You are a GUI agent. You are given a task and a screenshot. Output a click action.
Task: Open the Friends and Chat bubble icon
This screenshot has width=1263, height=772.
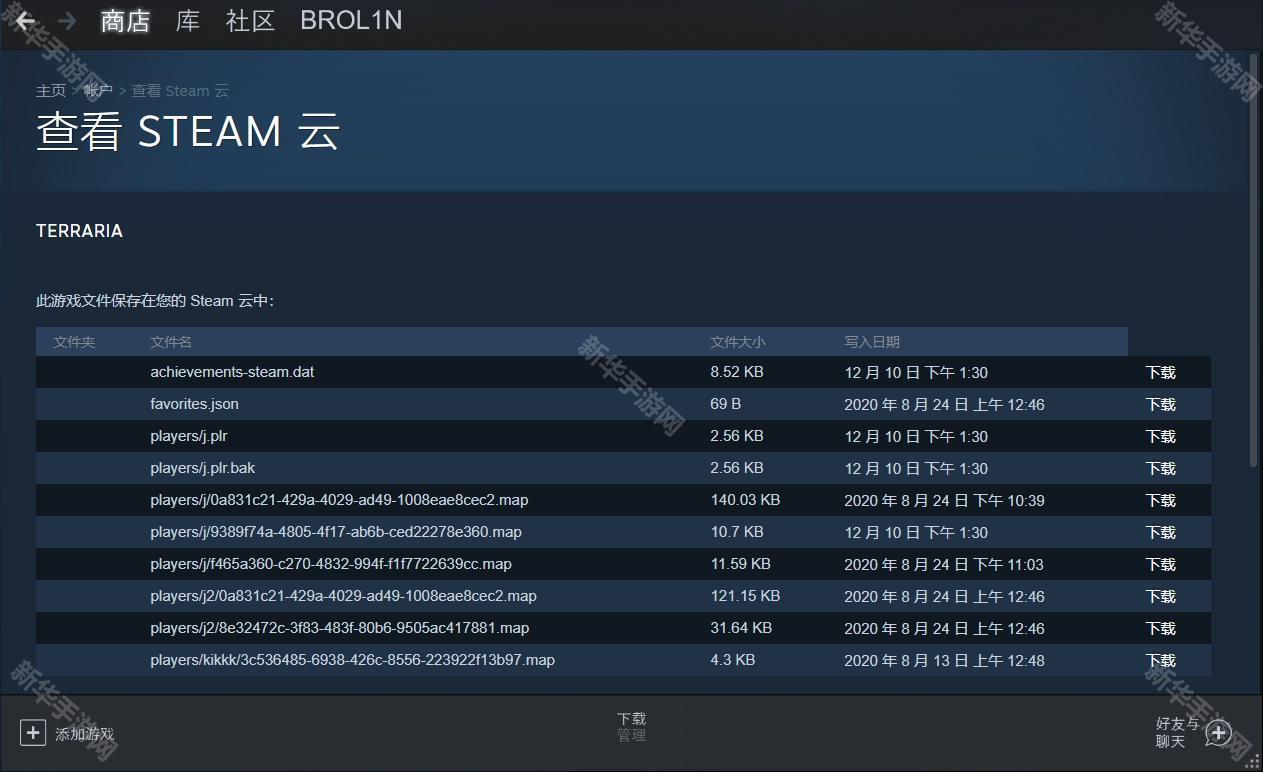(1218, 733)
